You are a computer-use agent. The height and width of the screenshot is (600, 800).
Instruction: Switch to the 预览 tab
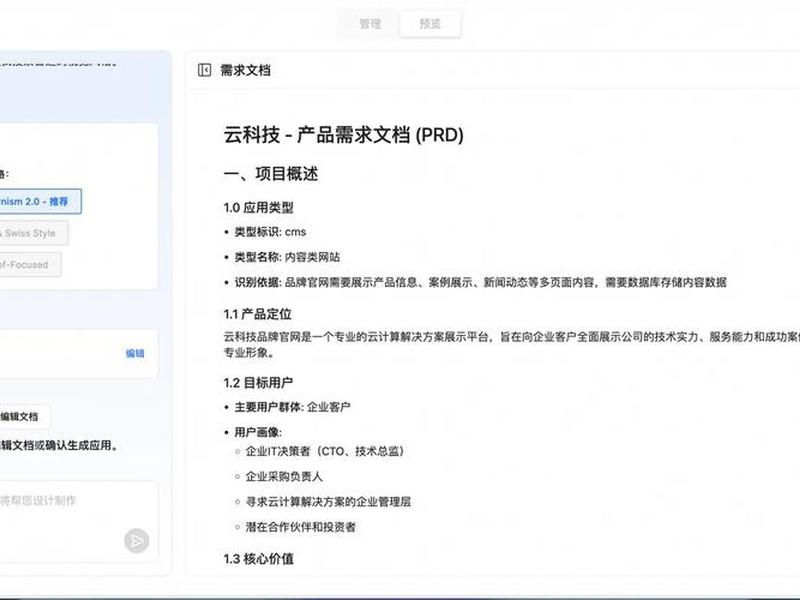430,23
